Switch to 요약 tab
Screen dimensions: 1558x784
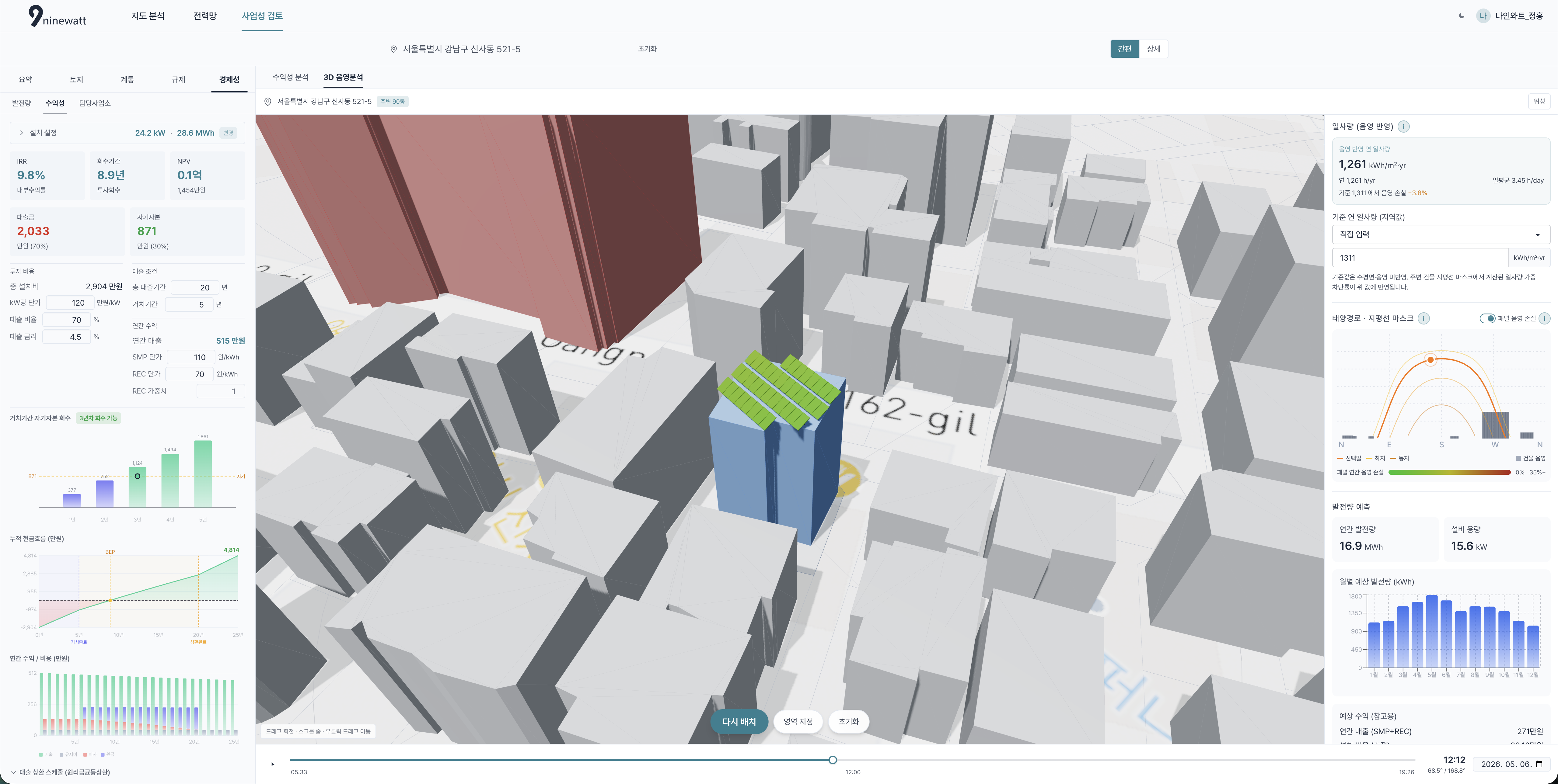pos(25,80)
